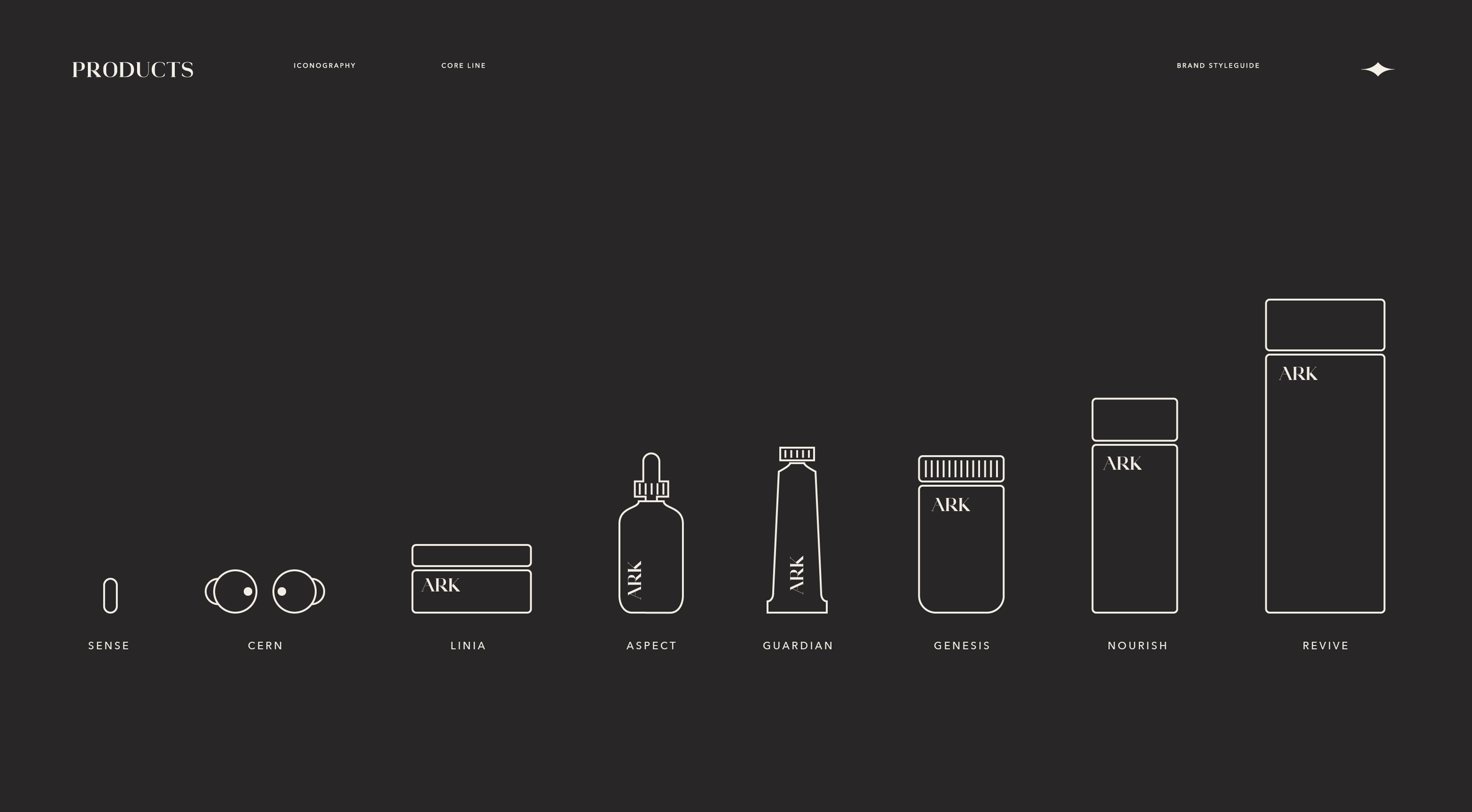This screenshot has width=1472, height=812.
Task: Open the Iconography header item
Action: (x=325, y=66)
